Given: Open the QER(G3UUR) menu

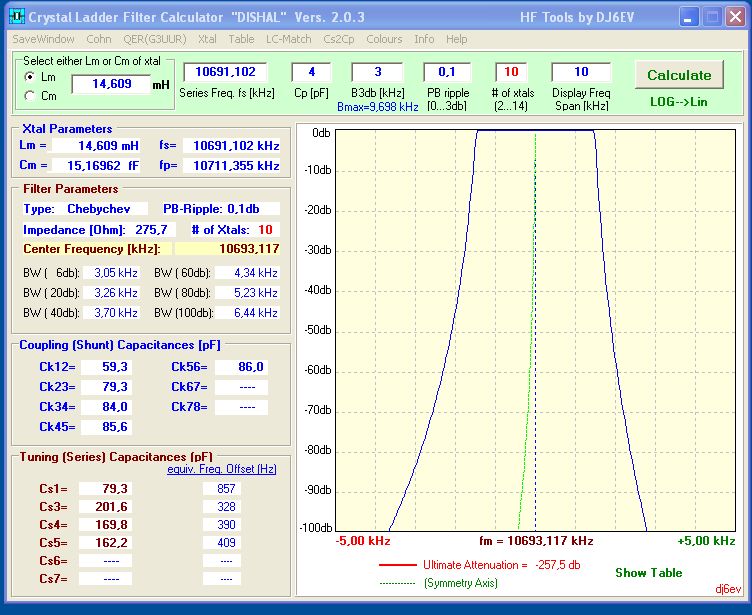Looking at the screenshot, I should (x=154, y=39).
